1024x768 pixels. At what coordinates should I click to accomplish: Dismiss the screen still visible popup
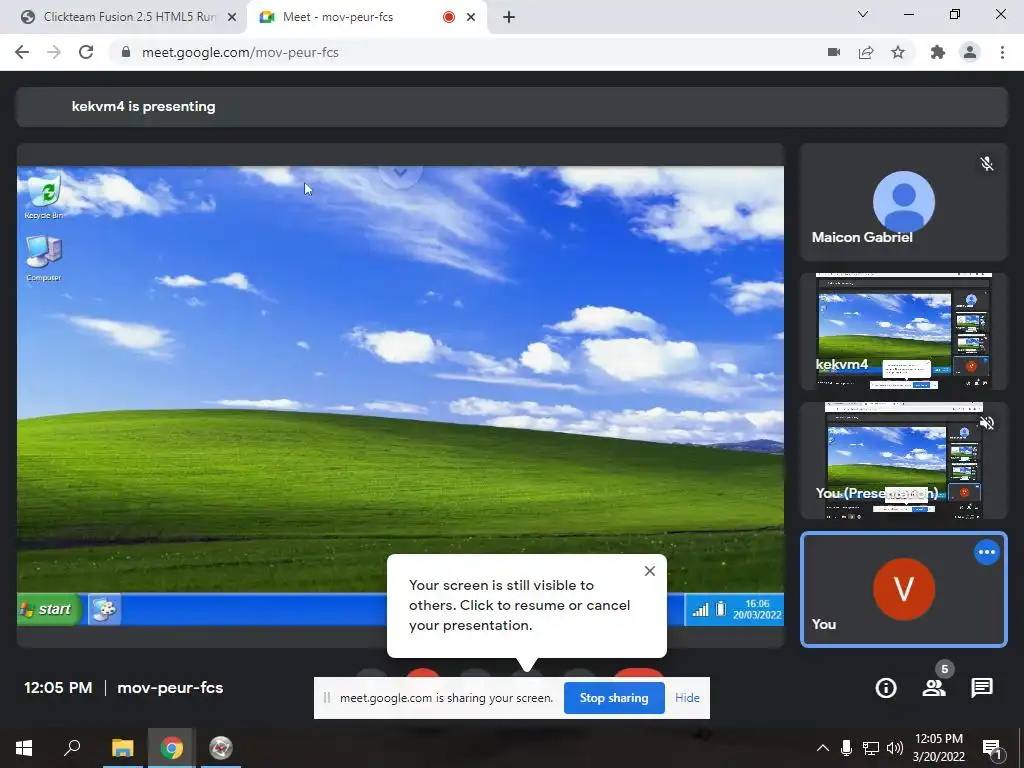click(x=649, y=571)
